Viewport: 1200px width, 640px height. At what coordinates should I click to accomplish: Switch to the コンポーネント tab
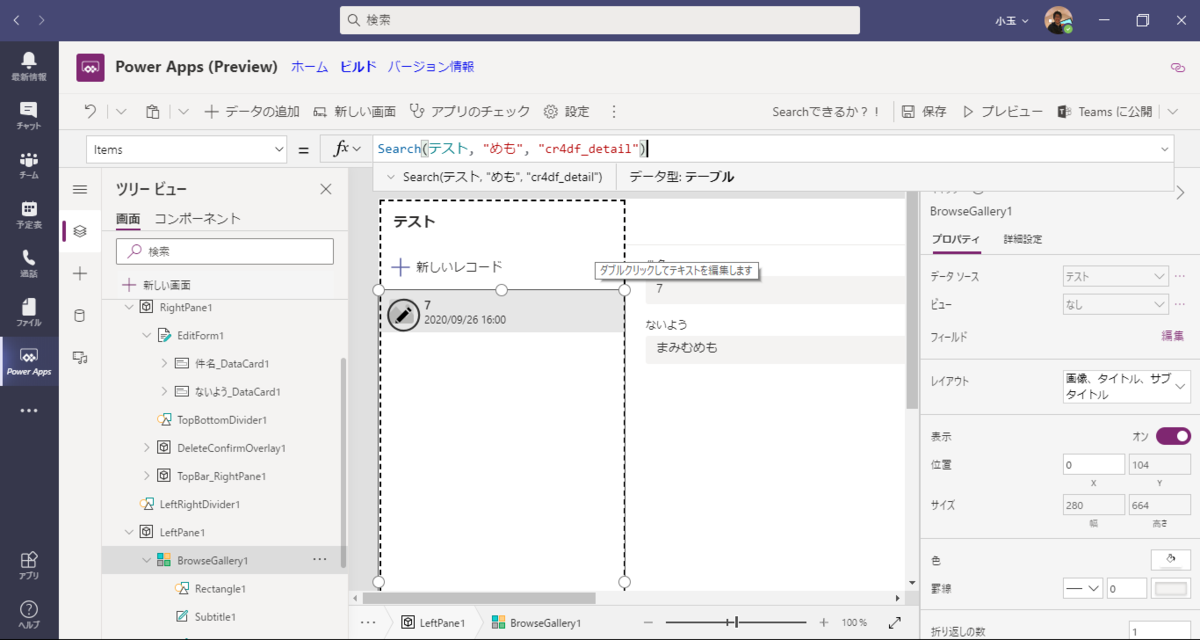pyautogui.click(x=198, y=219)
